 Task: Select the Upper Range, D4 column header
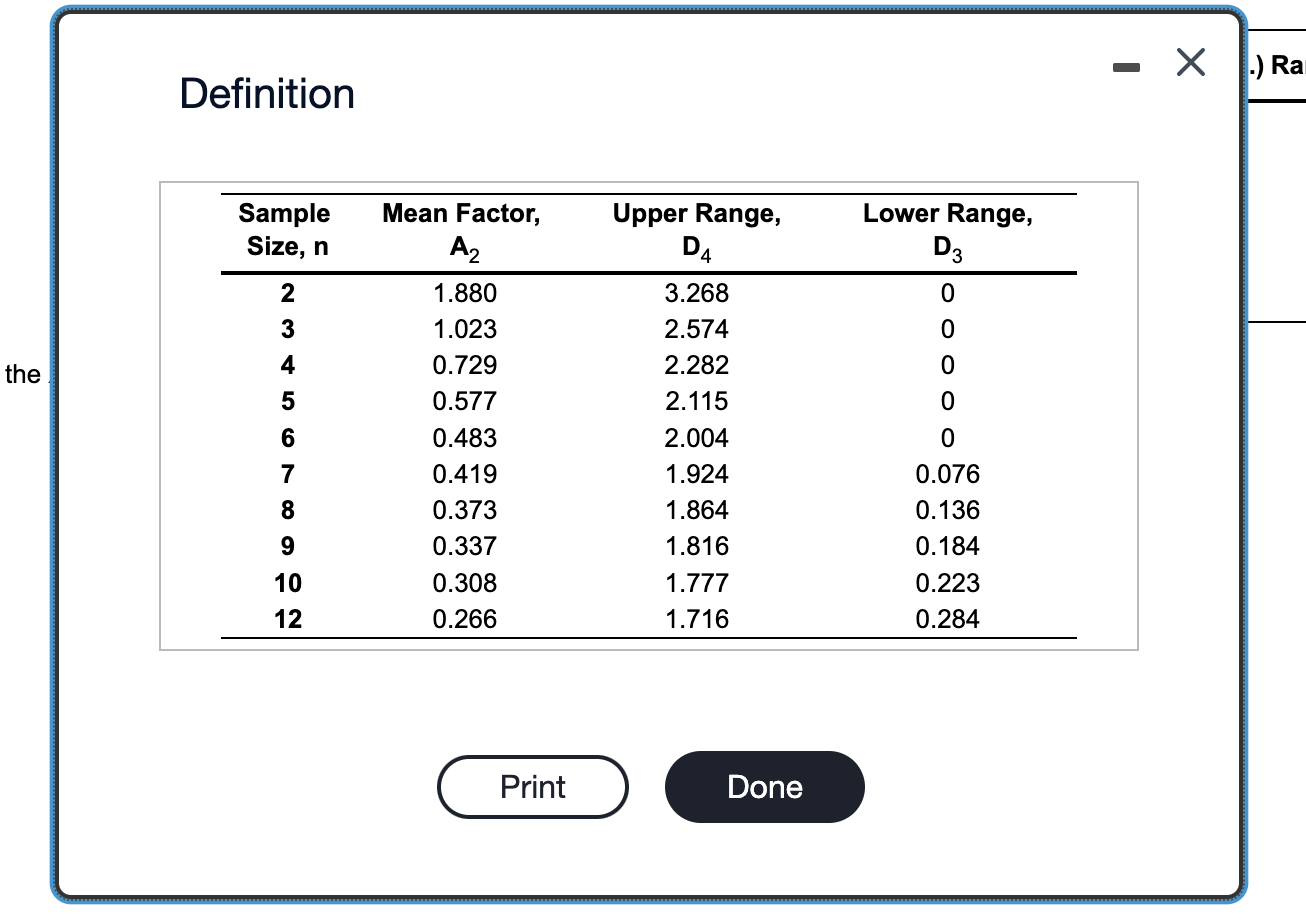point(697,229)
